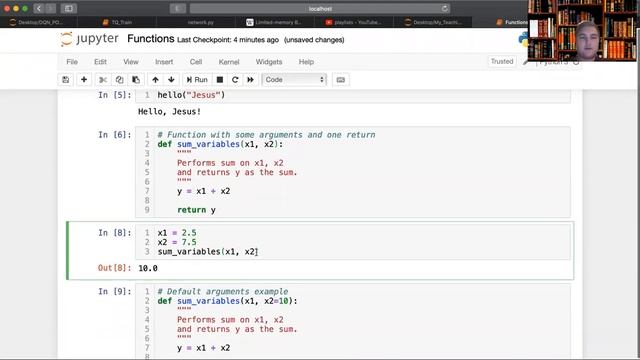Click the def sum_variables(x1, x2): line
The width and height of the screenshot is (640, 360).
point(220,144)
